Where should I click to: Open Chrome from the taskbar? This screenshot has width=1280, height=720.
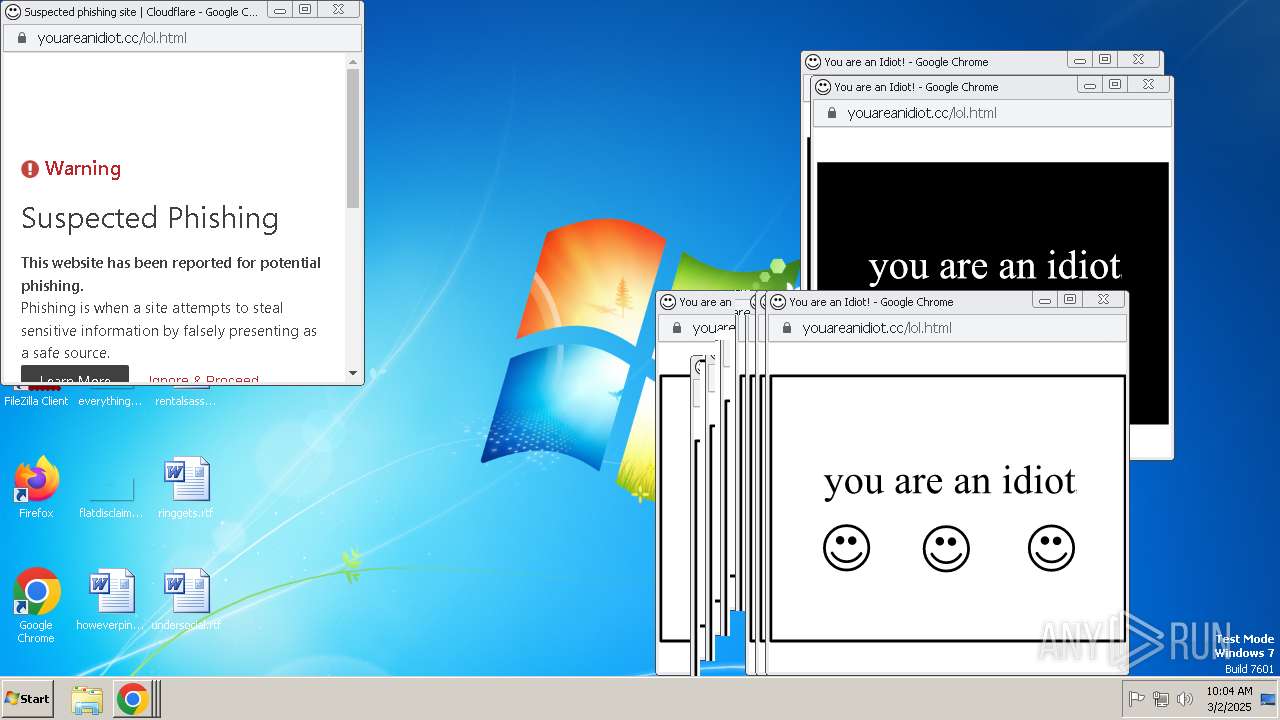coord(132,699)
